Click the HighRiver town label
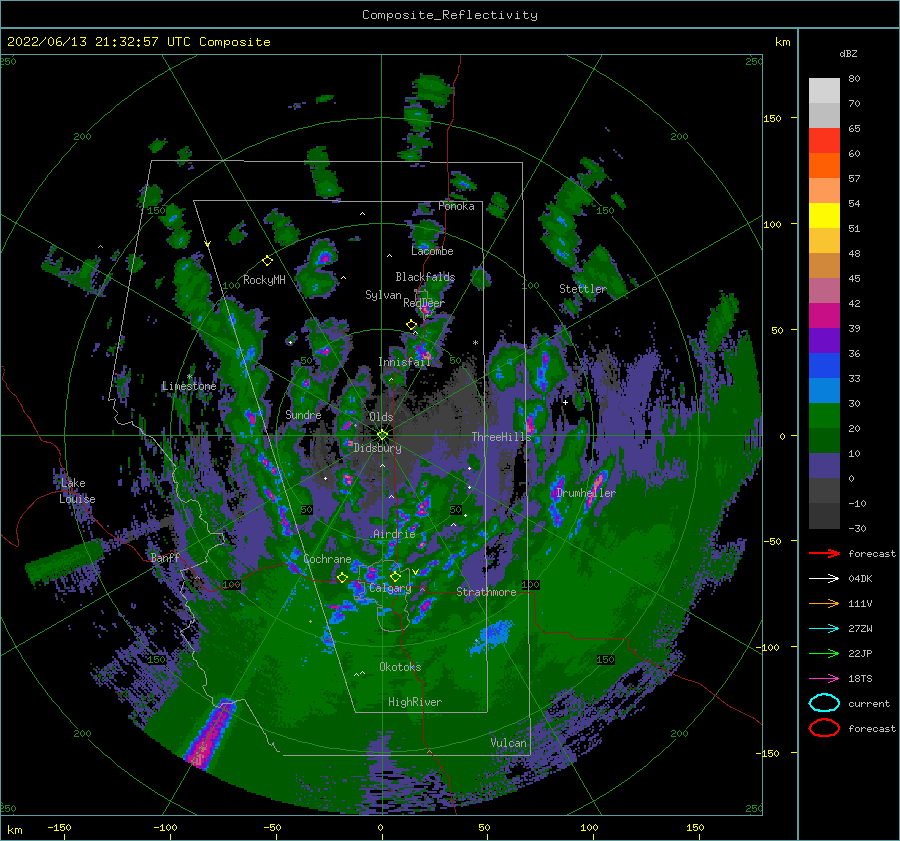Screen dimensions: 900x841 (x=415, y=702)
